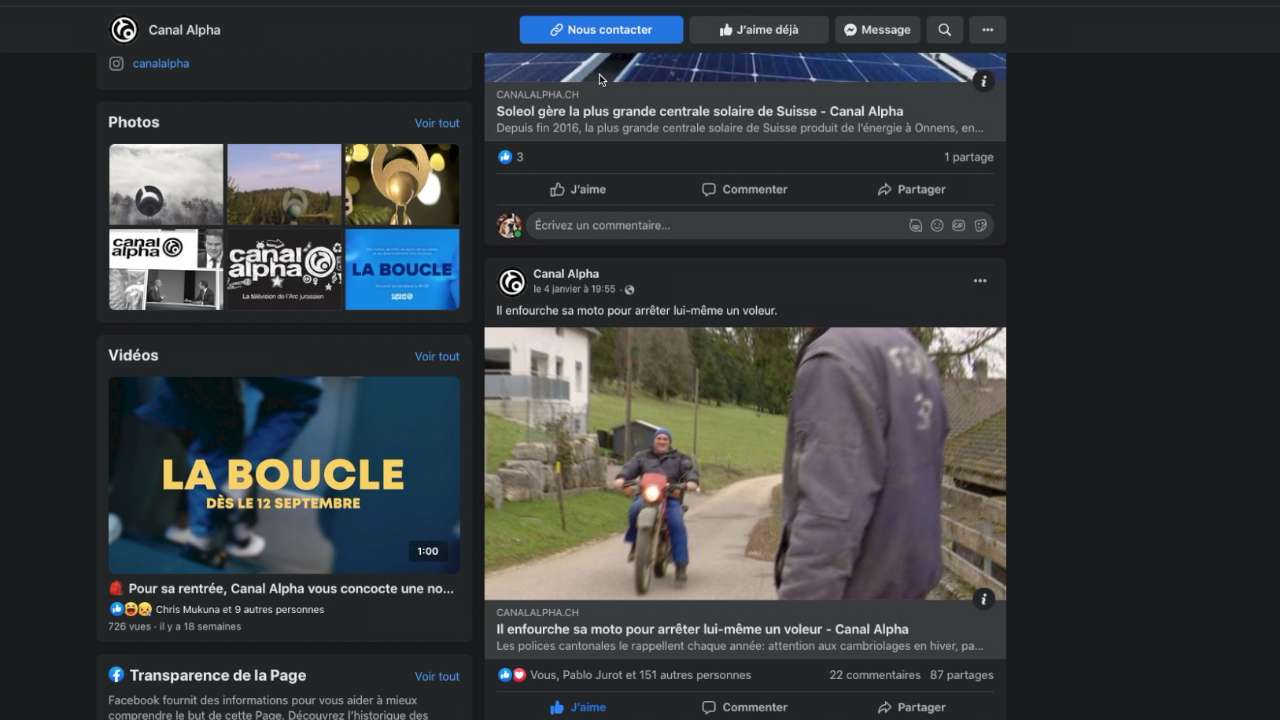Add a sticker to the comment
This screenshot has height=720, width=1280.
point(981,226)
